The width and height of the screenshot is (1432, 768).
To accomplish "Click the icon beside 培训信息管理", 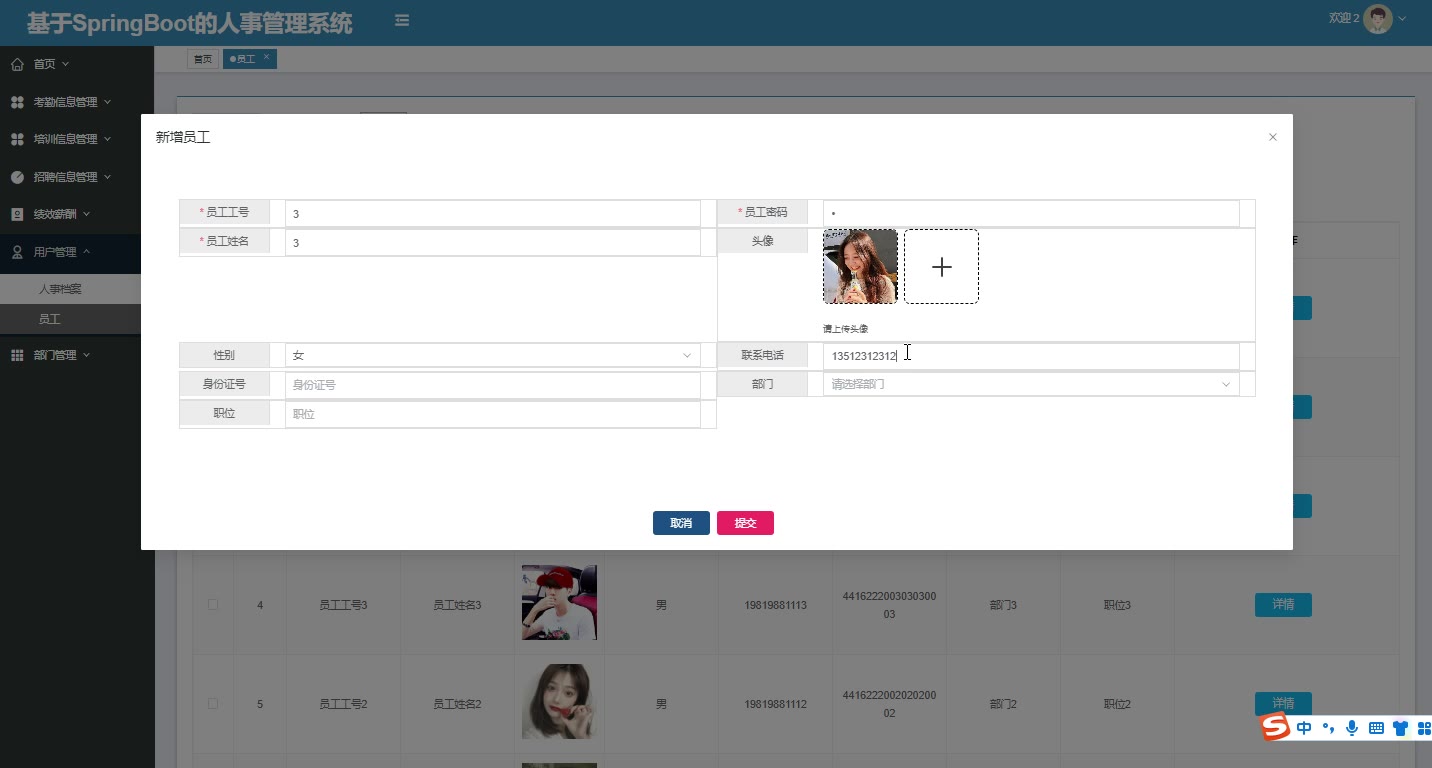I will tap(17, 139).
